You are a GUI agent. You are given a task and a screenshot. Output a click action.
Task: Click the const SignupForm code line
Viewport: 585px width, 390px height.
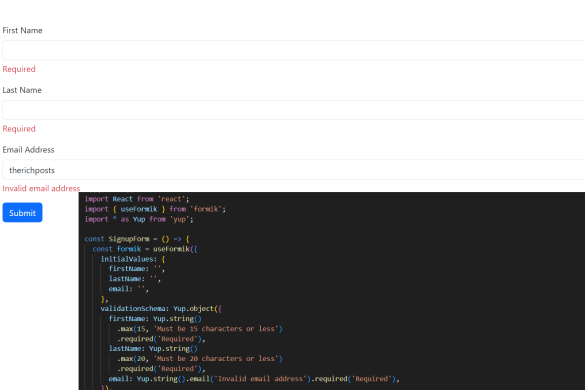point(137,239)
